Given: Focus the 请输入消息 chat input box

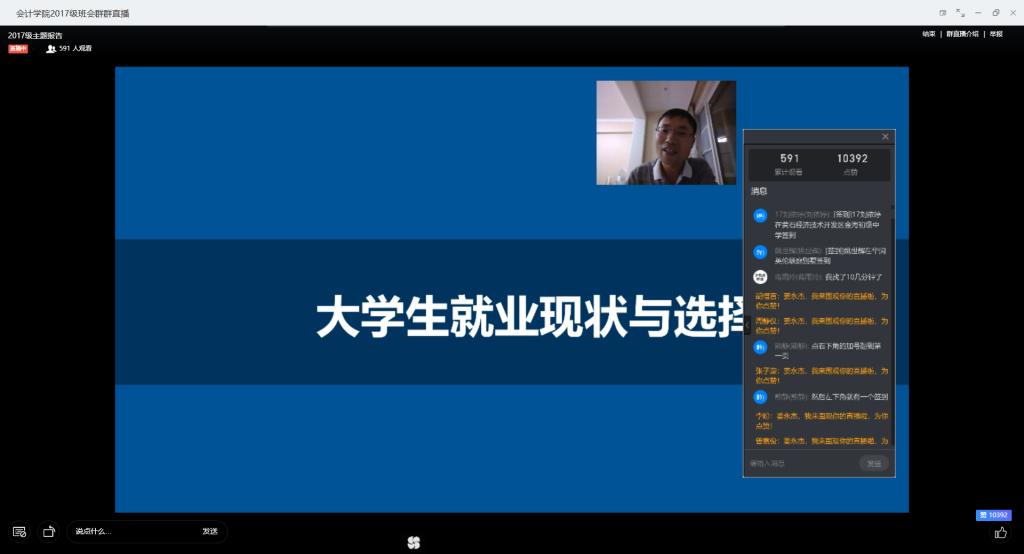Looking at the screenshot, I should [800, 463].
